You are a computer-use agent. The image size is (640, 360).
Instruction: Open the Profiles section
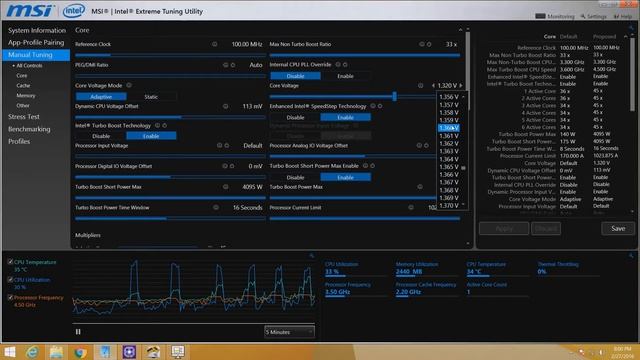(x=19, y=142)
